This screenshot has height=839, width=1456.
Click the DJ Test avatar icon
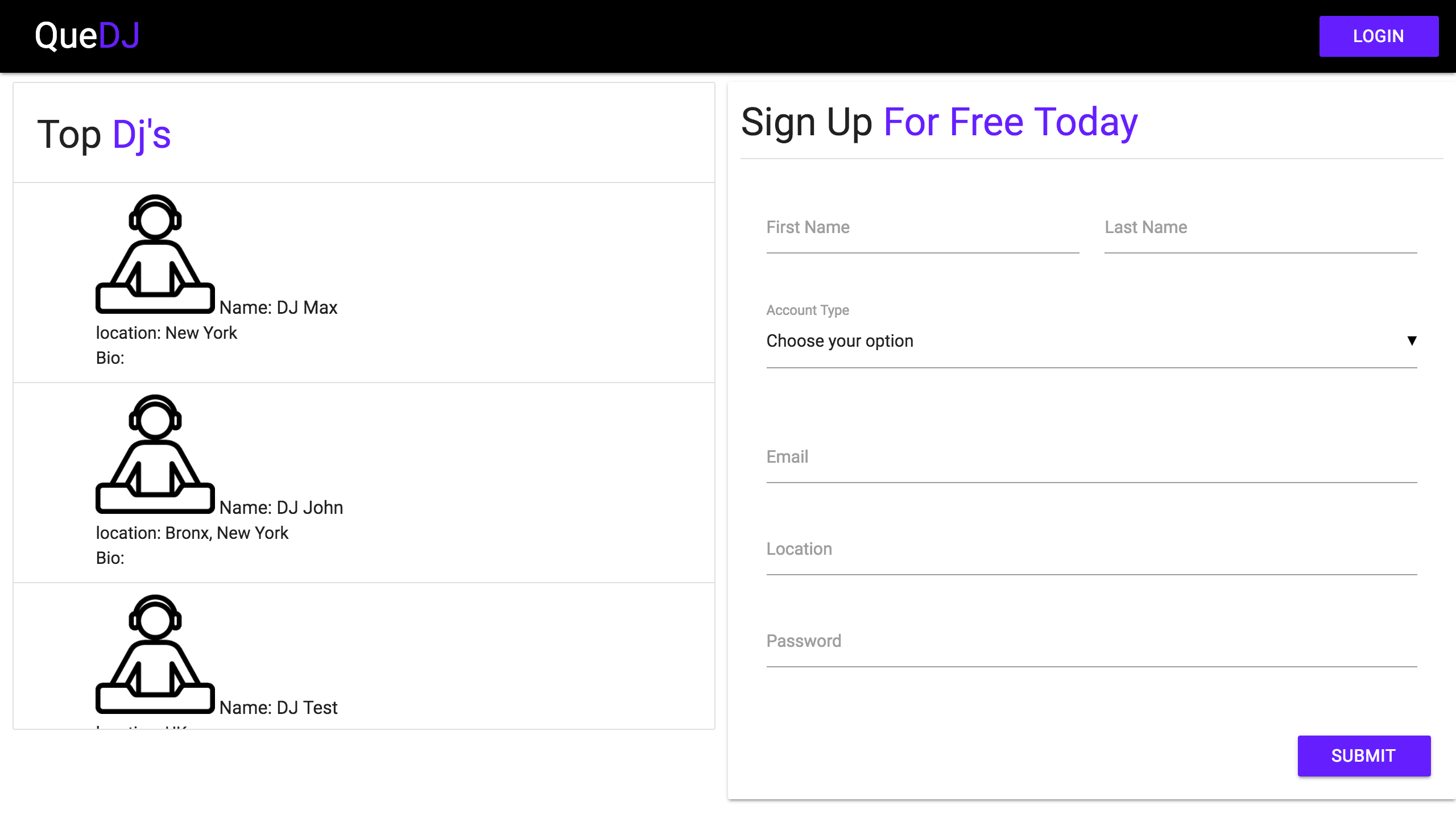pyautogui.click(x=155, y=654)
